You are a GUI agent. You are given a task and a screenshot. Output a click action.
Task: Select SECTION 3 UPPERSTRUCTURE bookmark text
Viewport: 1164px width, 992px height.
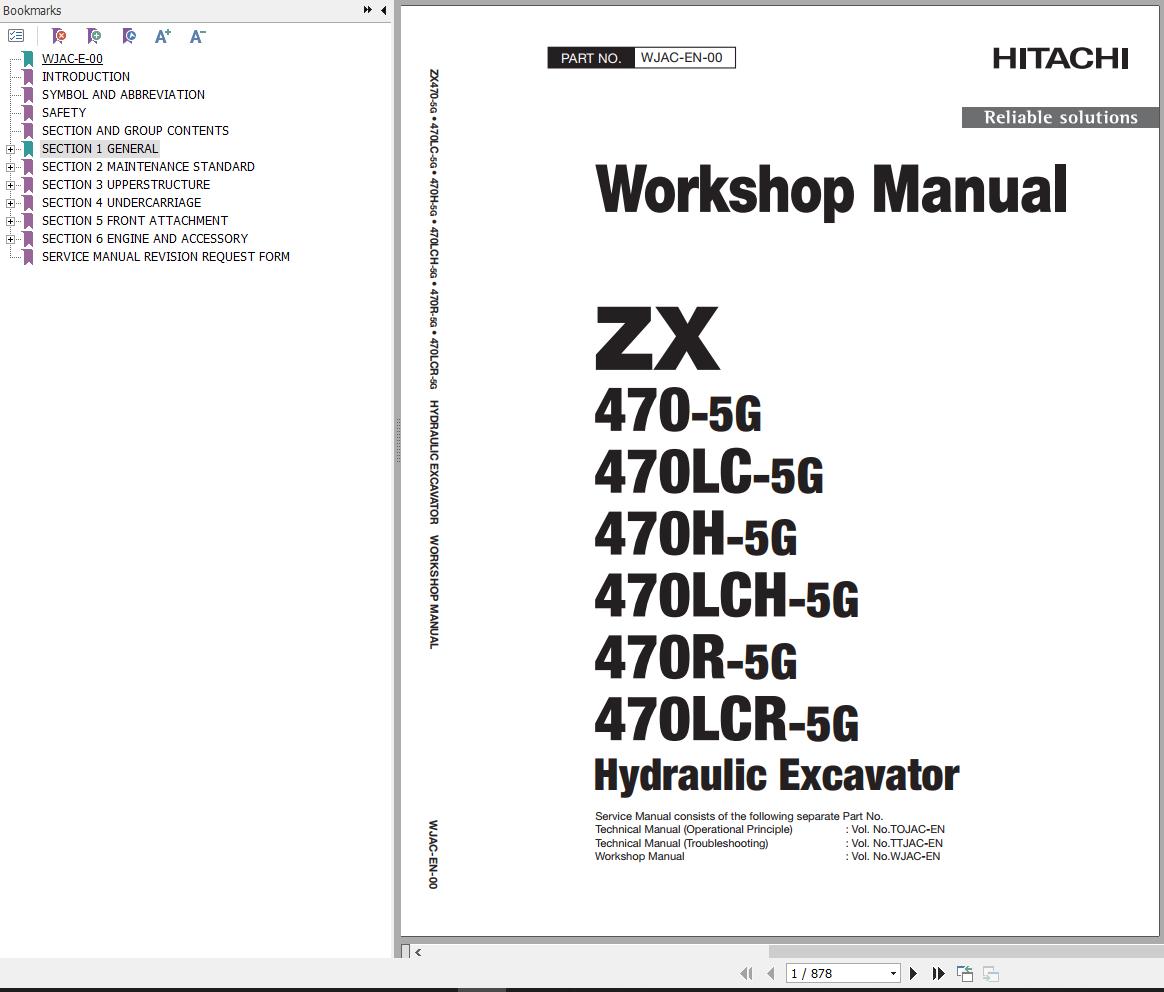click(x=125, y=184)
